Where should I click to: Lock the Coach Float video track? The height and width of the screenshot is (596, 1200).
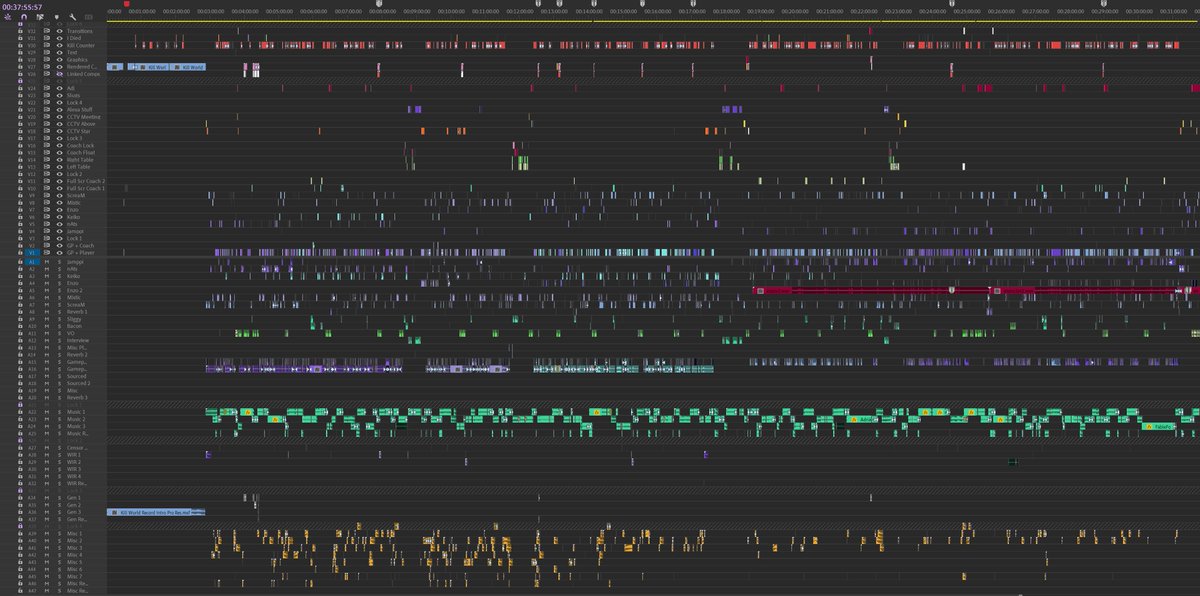click(x=20, y=152)
